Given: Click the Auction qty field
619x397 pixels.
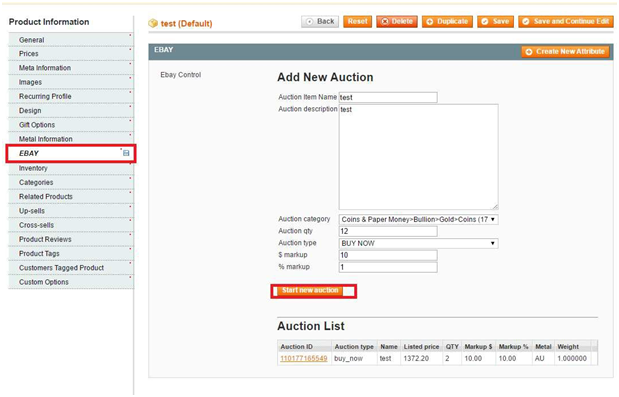Looking at the screenshot, I should point(388,231).
